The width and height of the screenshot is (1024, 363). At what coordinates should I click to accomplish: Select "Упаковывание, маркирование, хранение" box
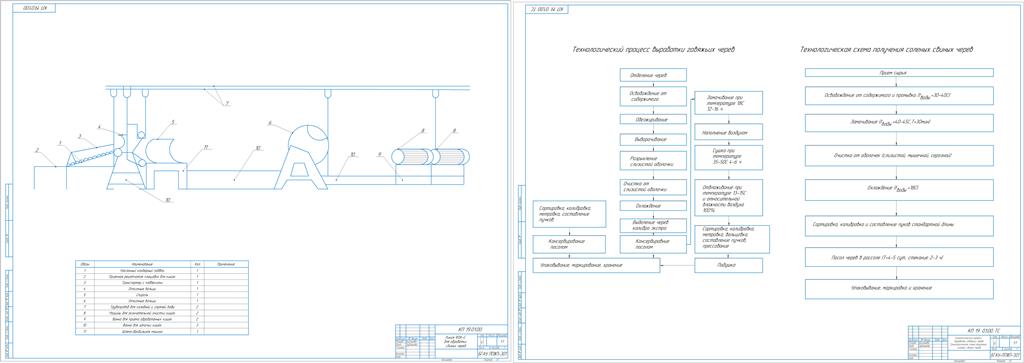[596, 266]
